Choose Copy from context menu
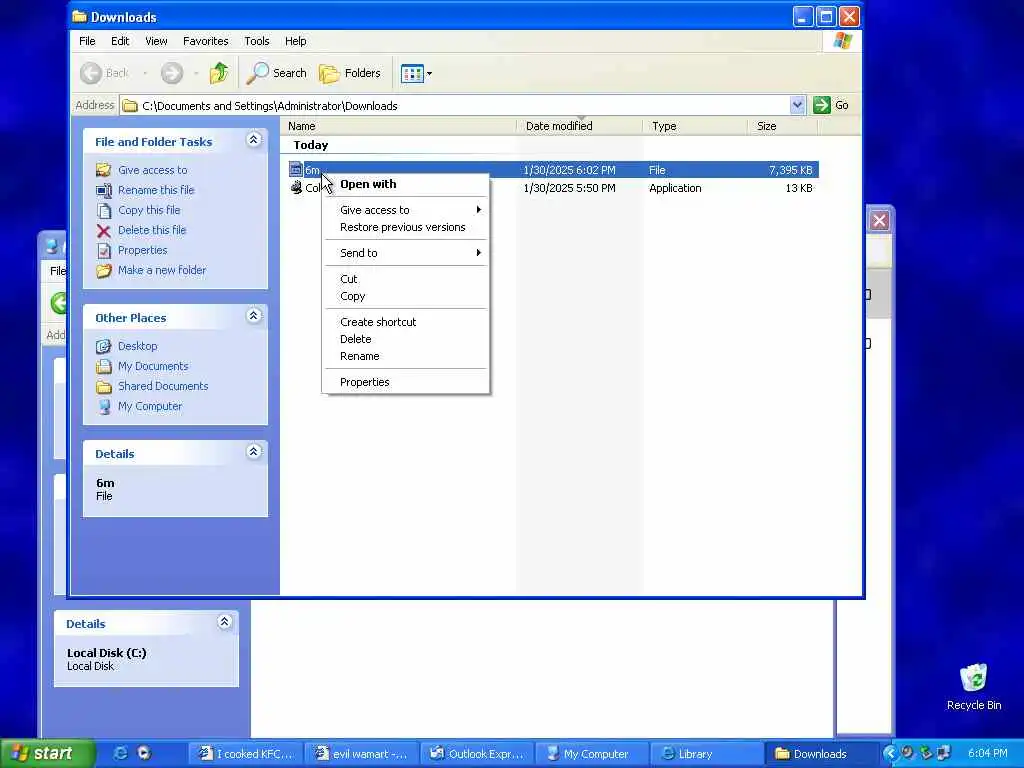 406,296
